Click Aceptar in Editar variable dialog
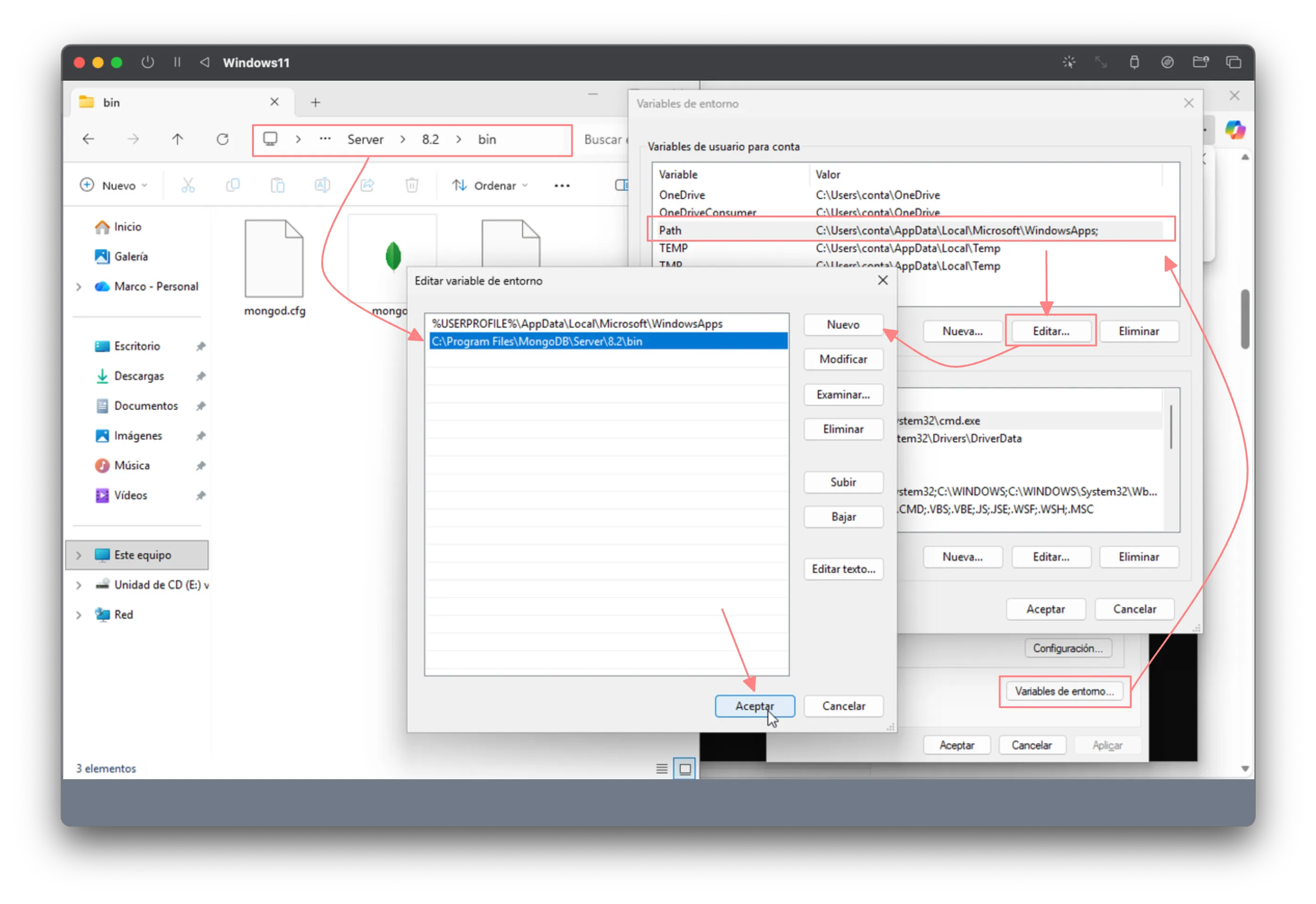1316x904 pixels. click(x=755, y=706)
